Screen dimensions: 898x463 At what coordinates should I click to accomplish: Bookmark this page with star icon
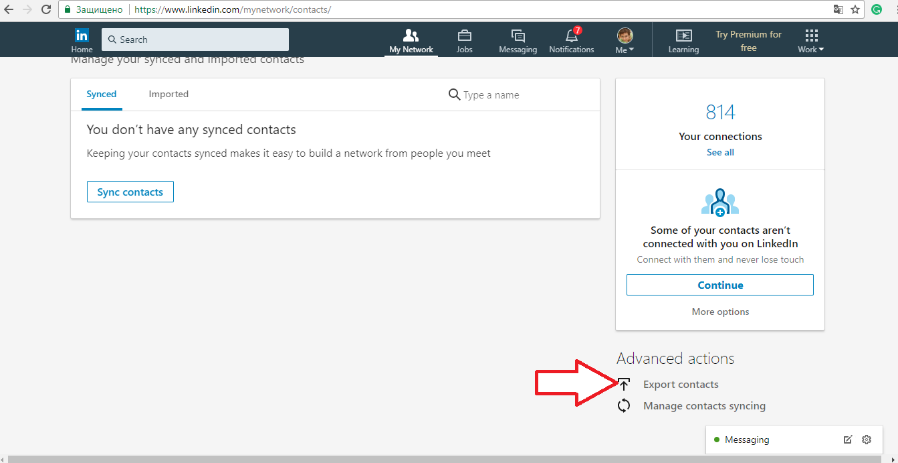point(855,10)
